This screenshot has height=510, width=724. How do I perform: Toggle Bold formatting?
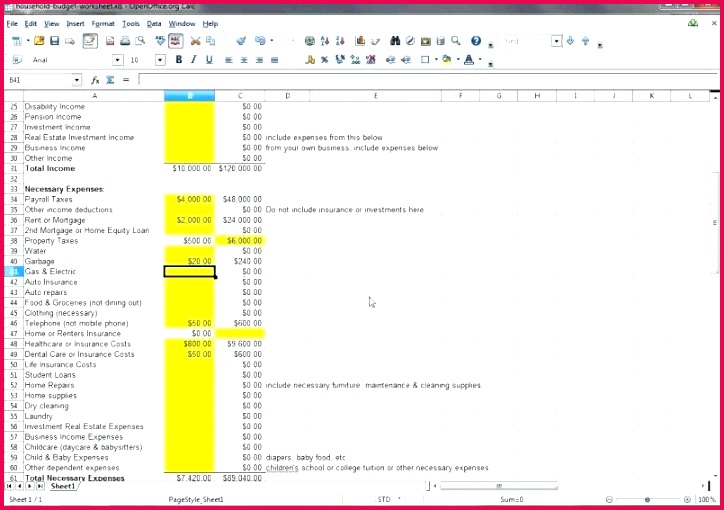(x=179, y=60)
